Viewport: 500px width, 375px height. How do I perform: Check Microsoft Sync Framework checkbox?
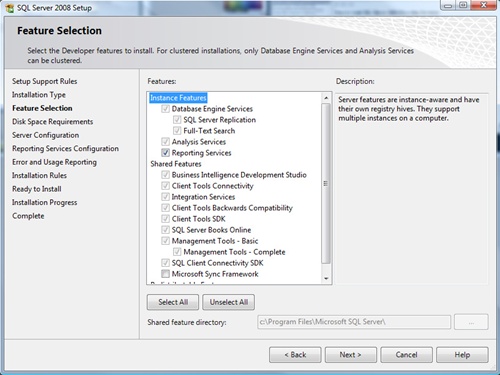tap(165, 274)
